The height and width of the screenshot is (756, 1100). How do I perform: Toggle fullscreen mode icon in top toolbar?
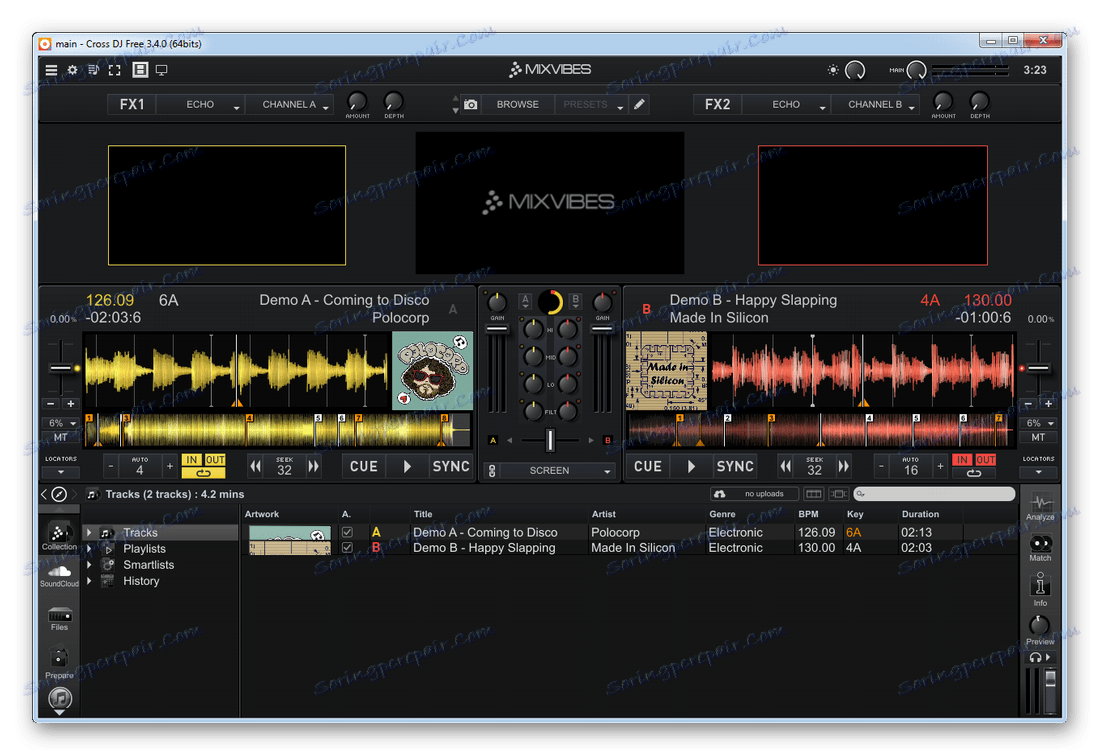point(114,70)
